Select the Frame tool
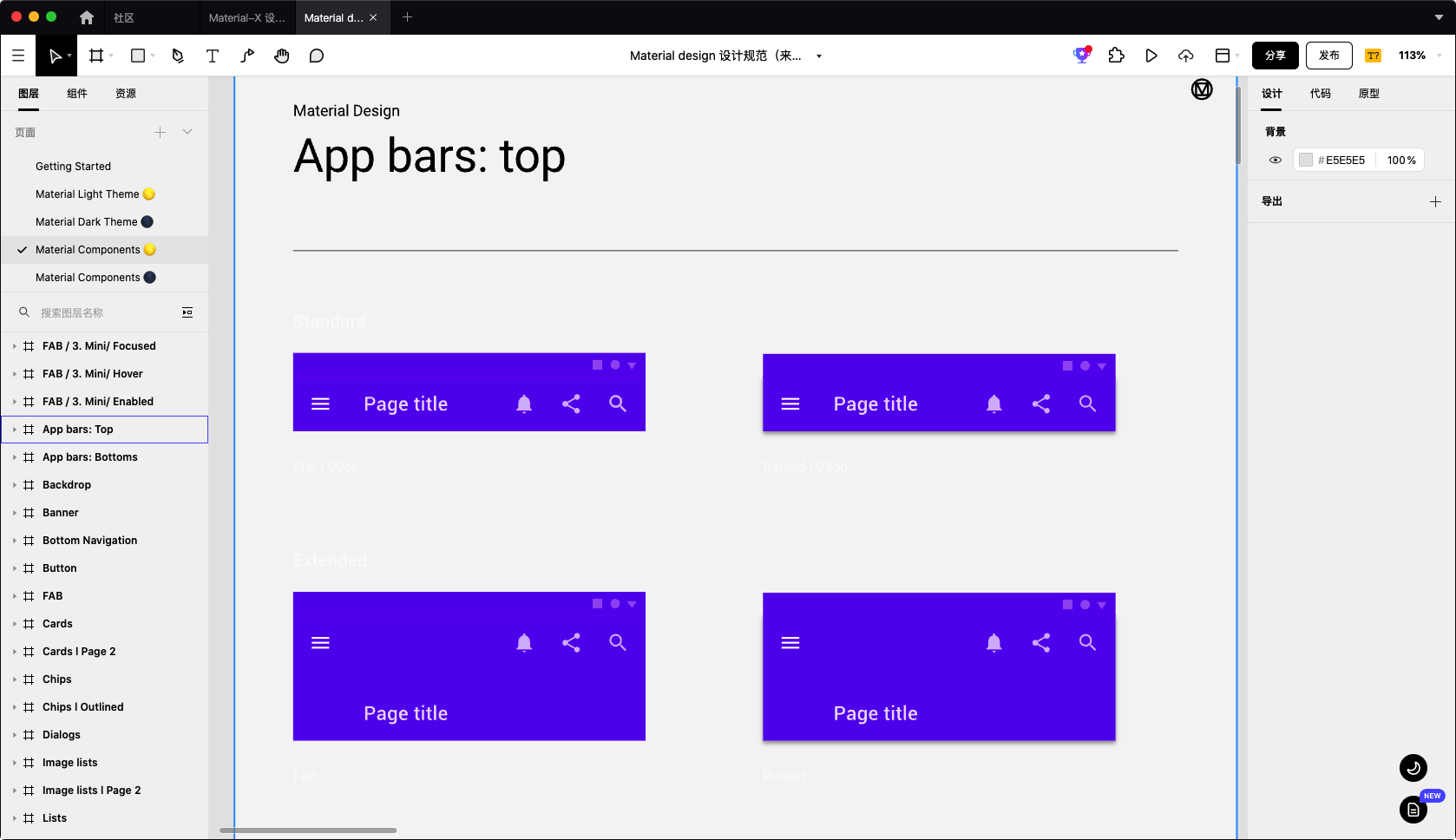The width and height of the screenshot is (1456, 840). [x=96, y=56]
